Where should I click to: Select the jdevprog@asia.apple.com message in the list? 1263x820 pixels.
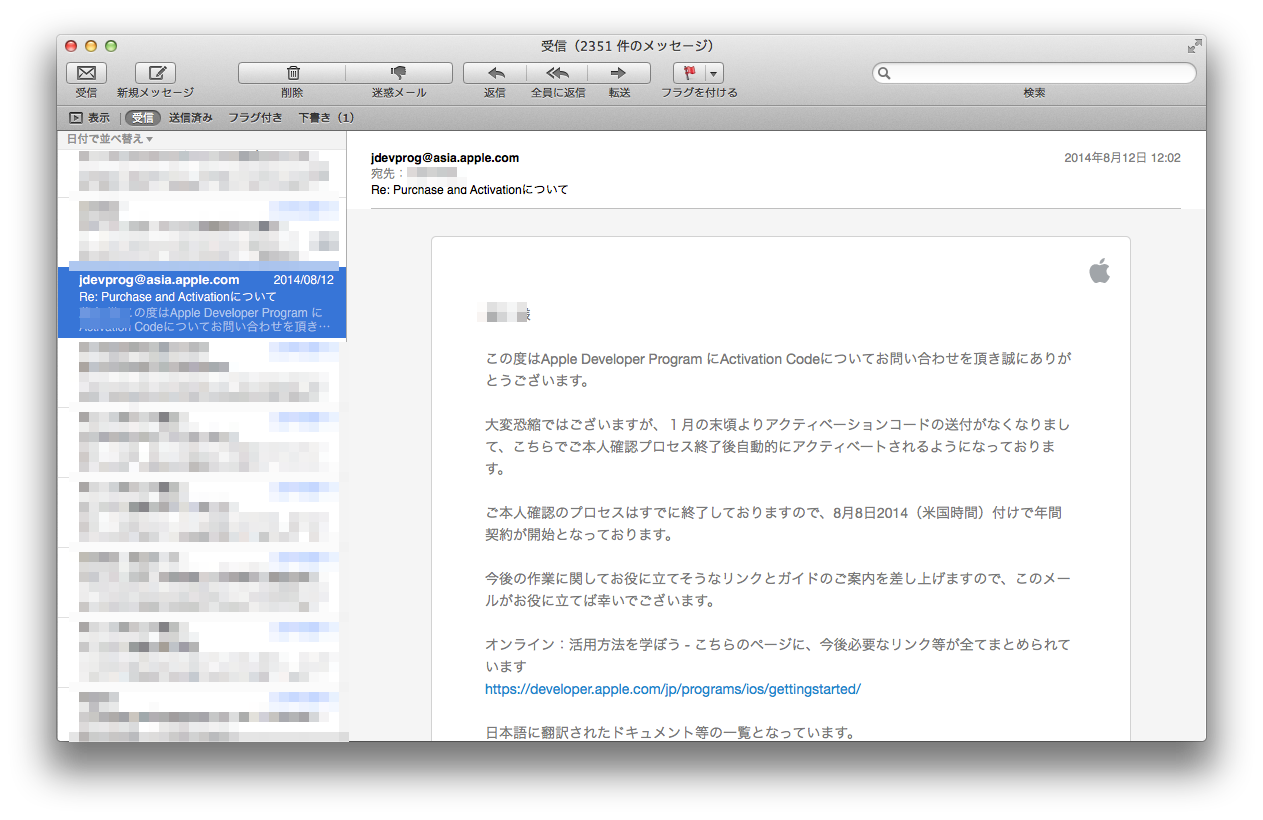tap(202, 304)
